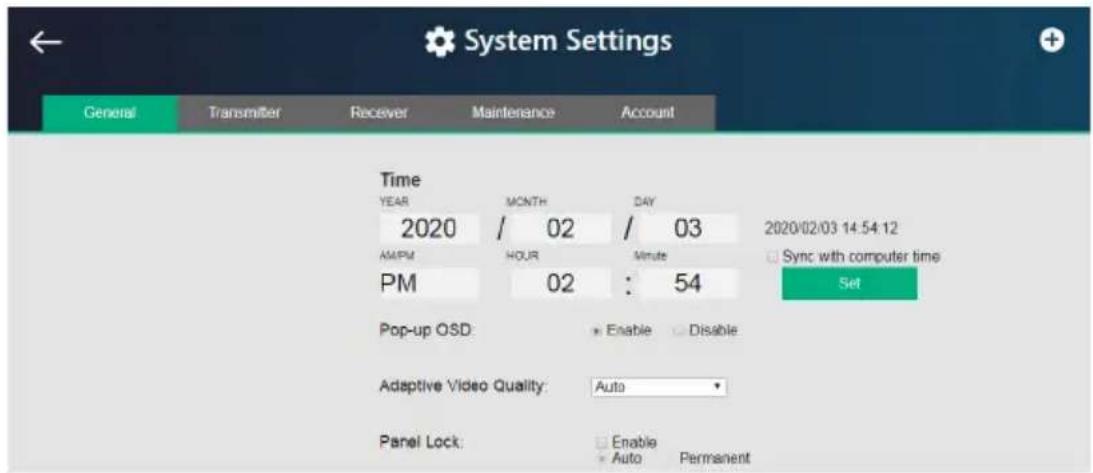
Task: Click the AM/PM field showing PM
Action: 429,284
